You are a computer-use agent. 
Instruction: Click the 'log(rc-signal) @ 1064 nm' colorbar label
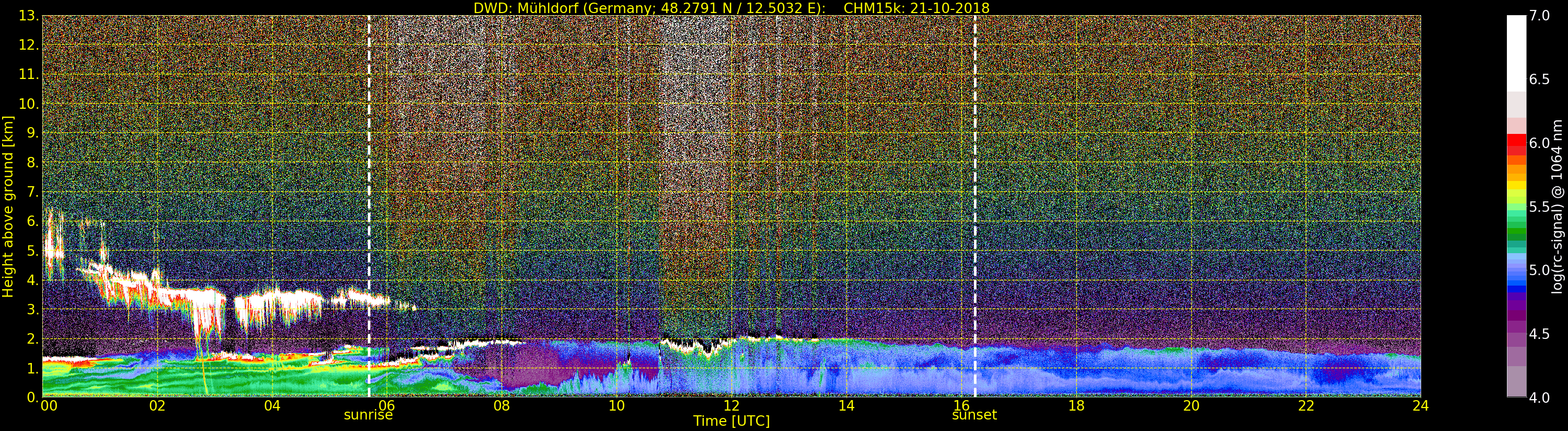point(1557,206)
